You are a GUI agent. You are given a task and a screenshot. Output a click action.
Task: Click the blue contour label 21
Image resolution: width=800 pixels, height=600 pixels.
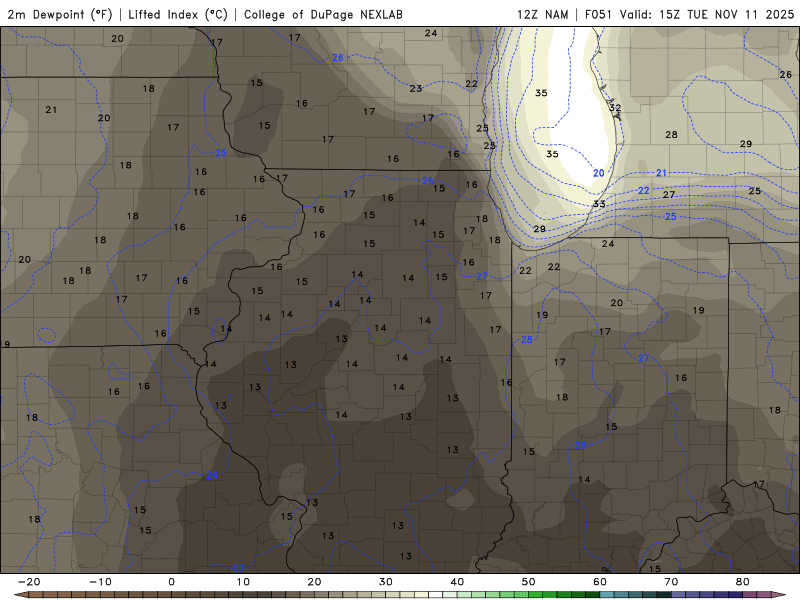[661, 173]
